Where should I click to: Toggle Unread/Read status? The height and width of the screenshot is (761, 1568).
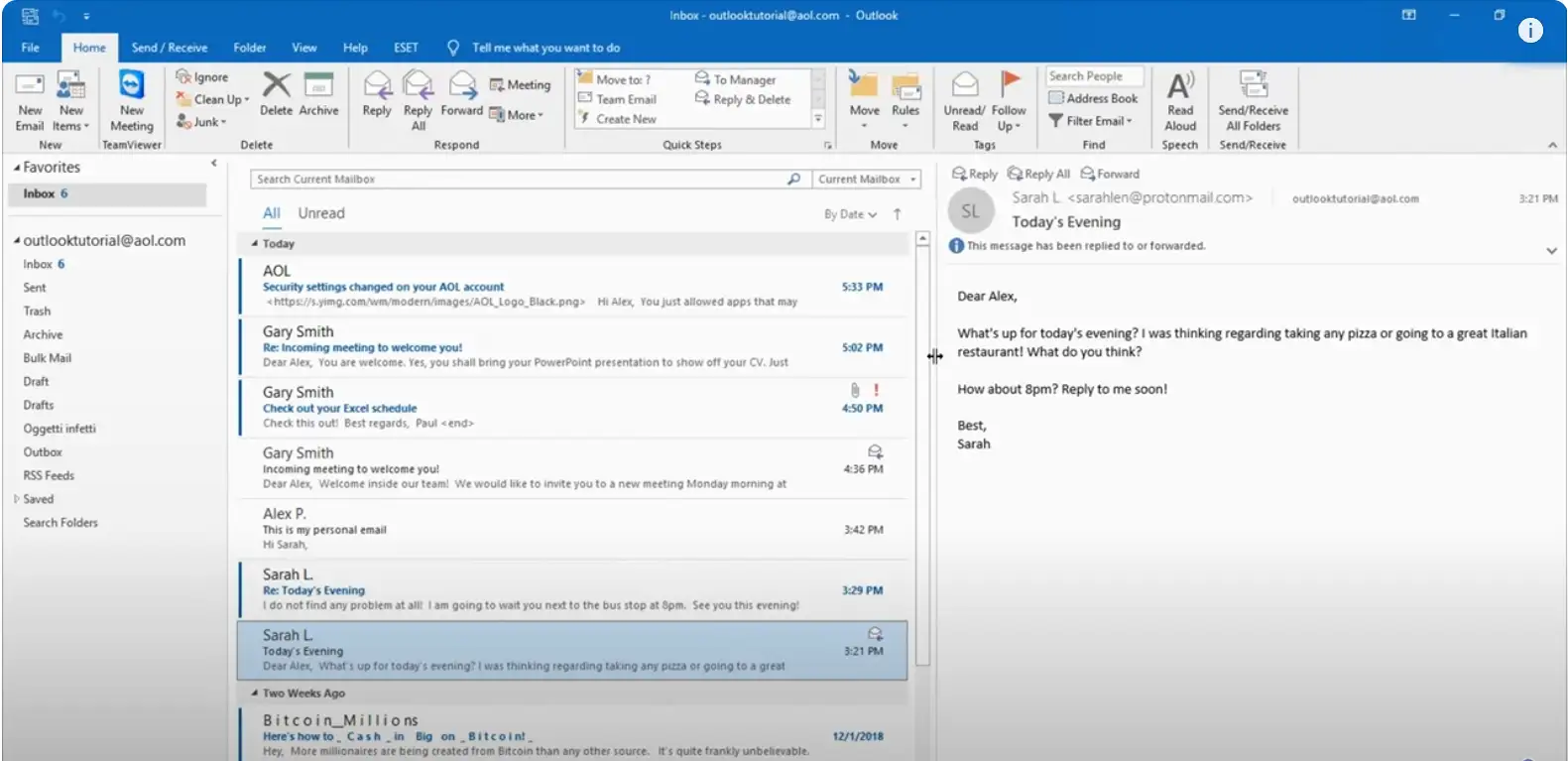(x=964, y=100)
